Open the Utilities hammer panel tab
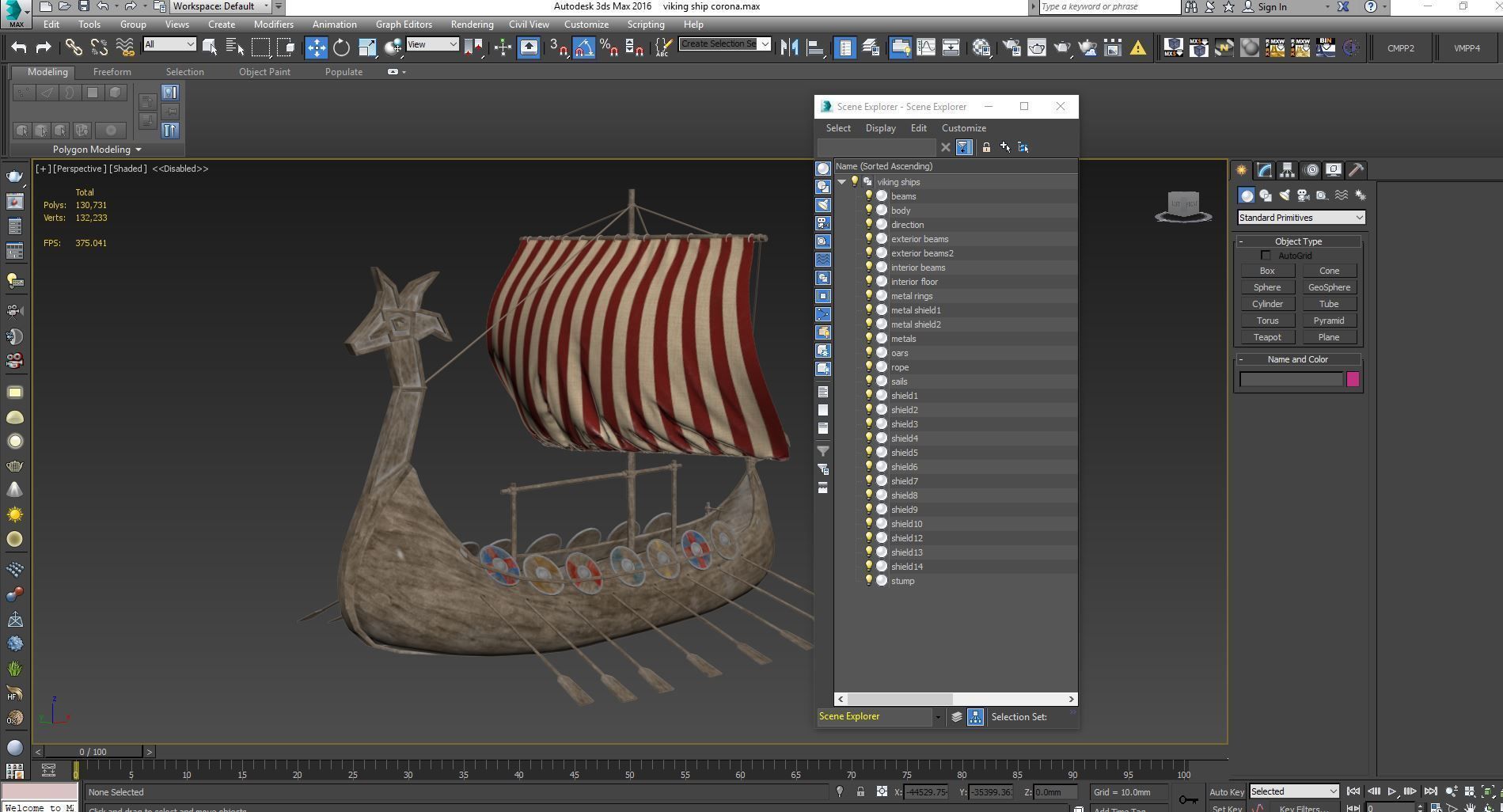 coord(1356,170)
